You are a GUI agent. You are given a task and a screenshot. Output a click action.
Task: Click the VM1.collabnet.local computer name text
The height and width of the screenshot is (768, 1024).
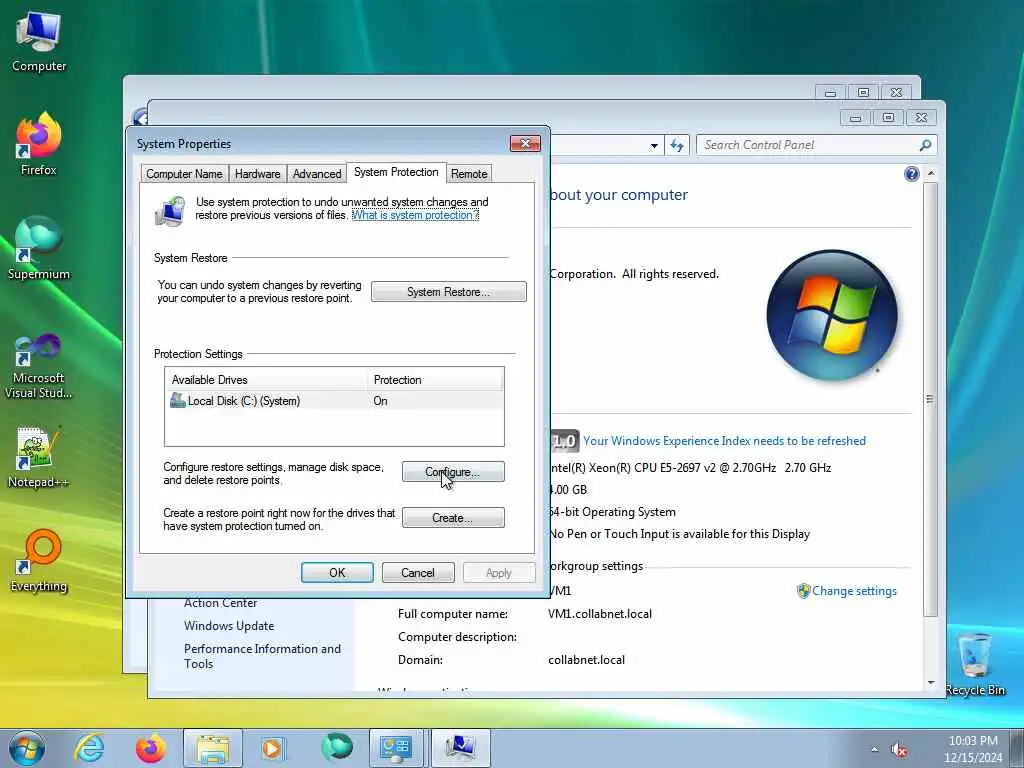click(x=600, y=614)
